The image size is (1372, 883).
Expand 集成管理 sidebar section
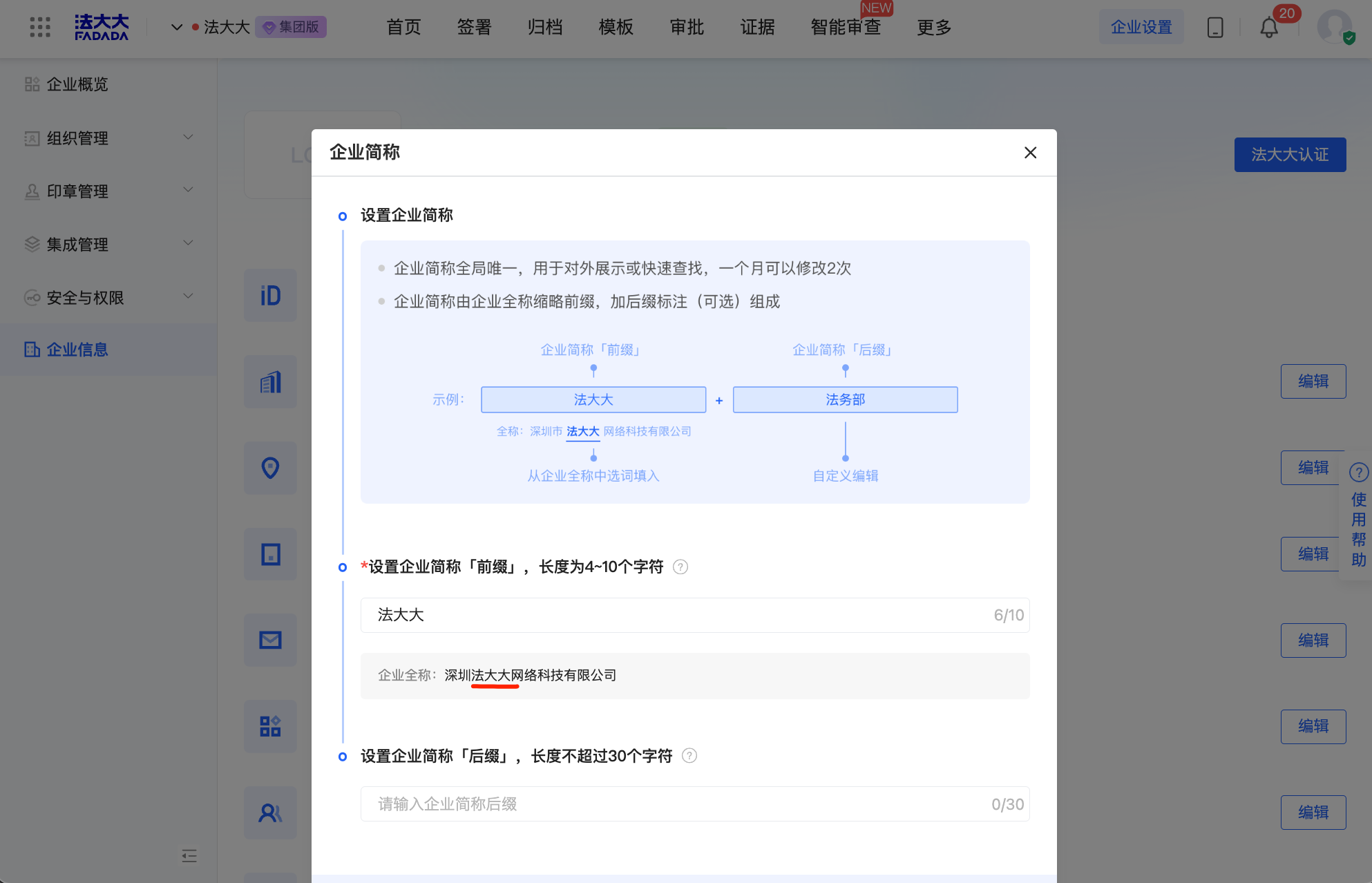108,245
